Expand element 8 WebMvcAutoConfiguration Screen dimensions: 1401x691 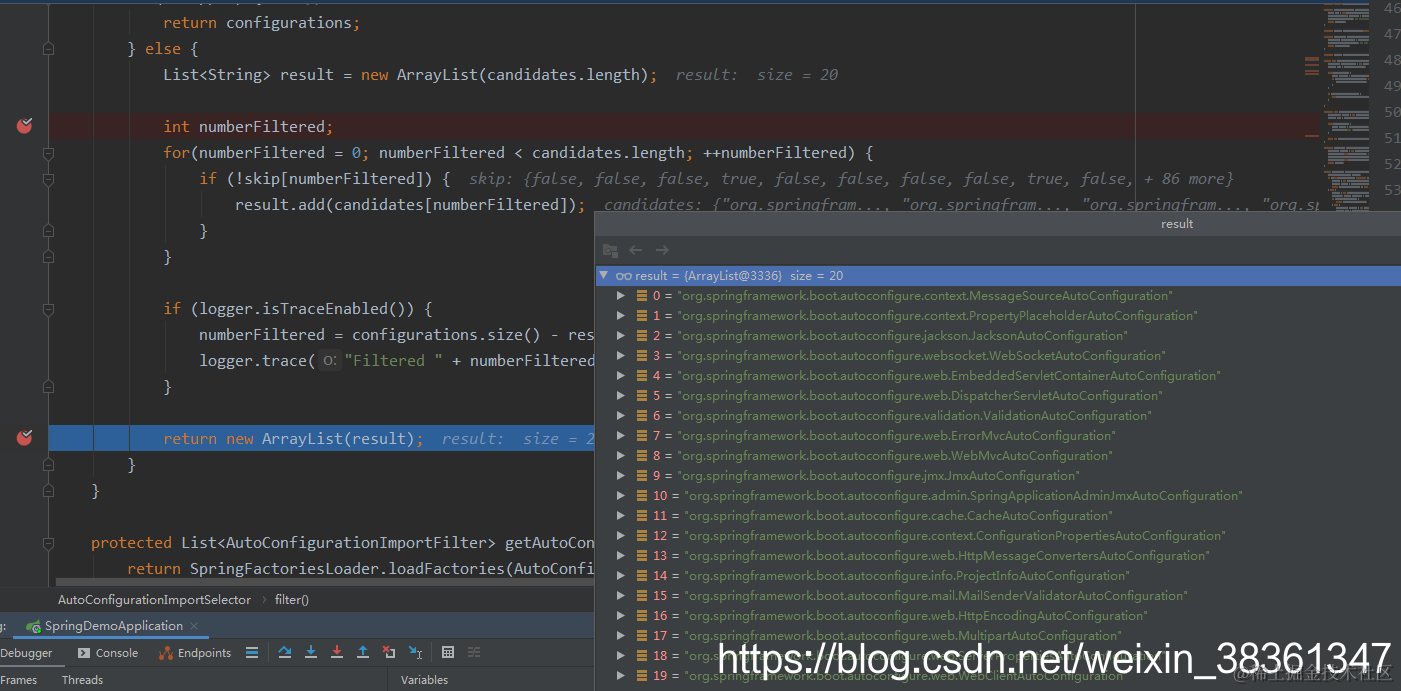(621, 455)
